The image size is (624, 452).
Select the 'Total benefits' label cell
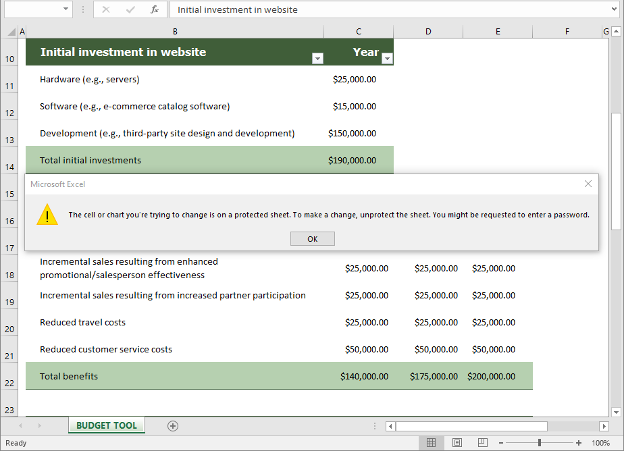[175, 376]
